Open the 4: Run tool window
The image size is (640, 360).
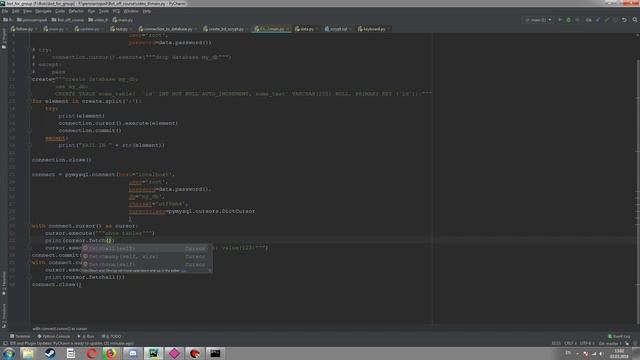pos(86,336)
